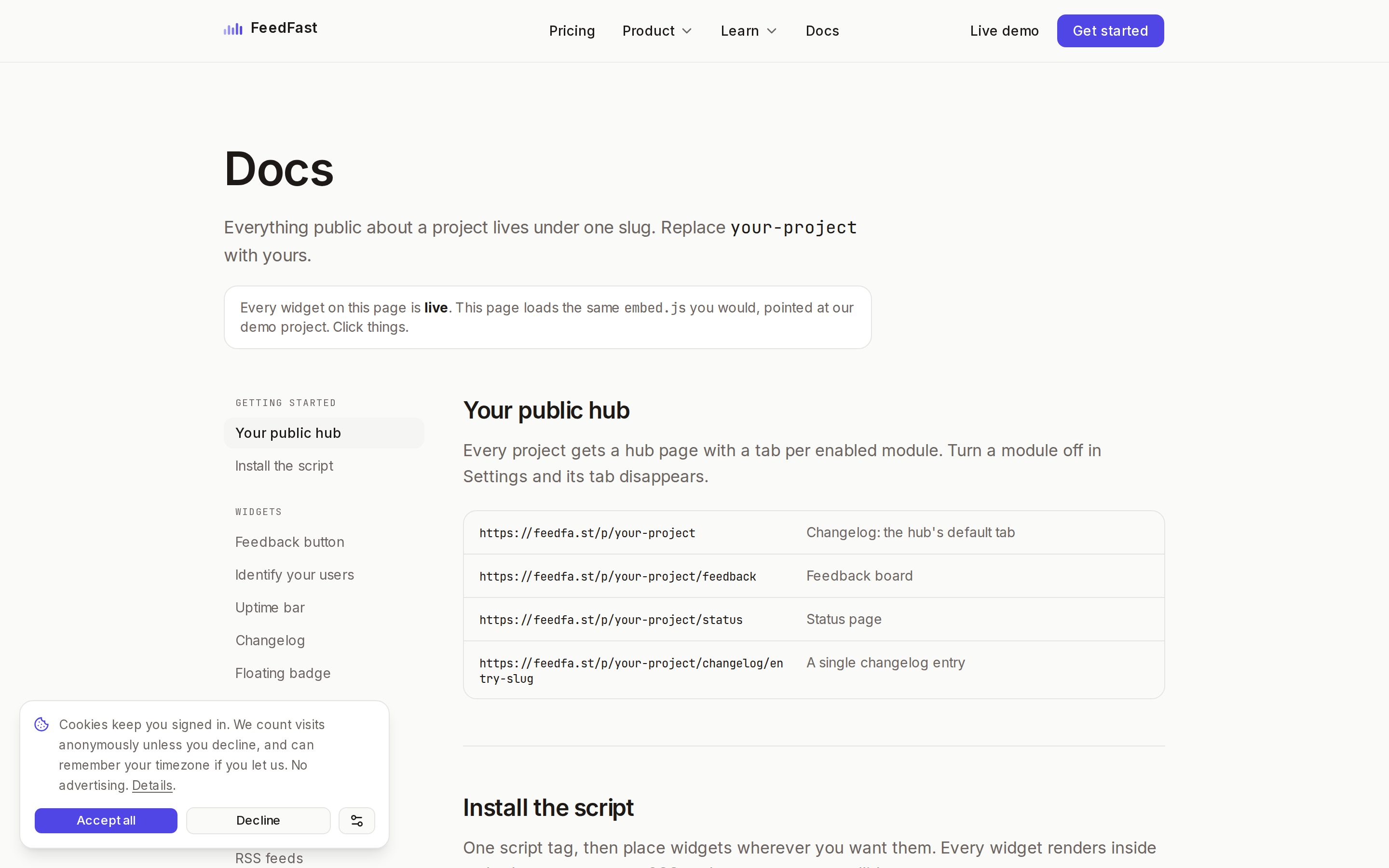Click the hub URL https://feedfa.st/p/your-project
1389x868 pixels.
[x=587, y=533]
